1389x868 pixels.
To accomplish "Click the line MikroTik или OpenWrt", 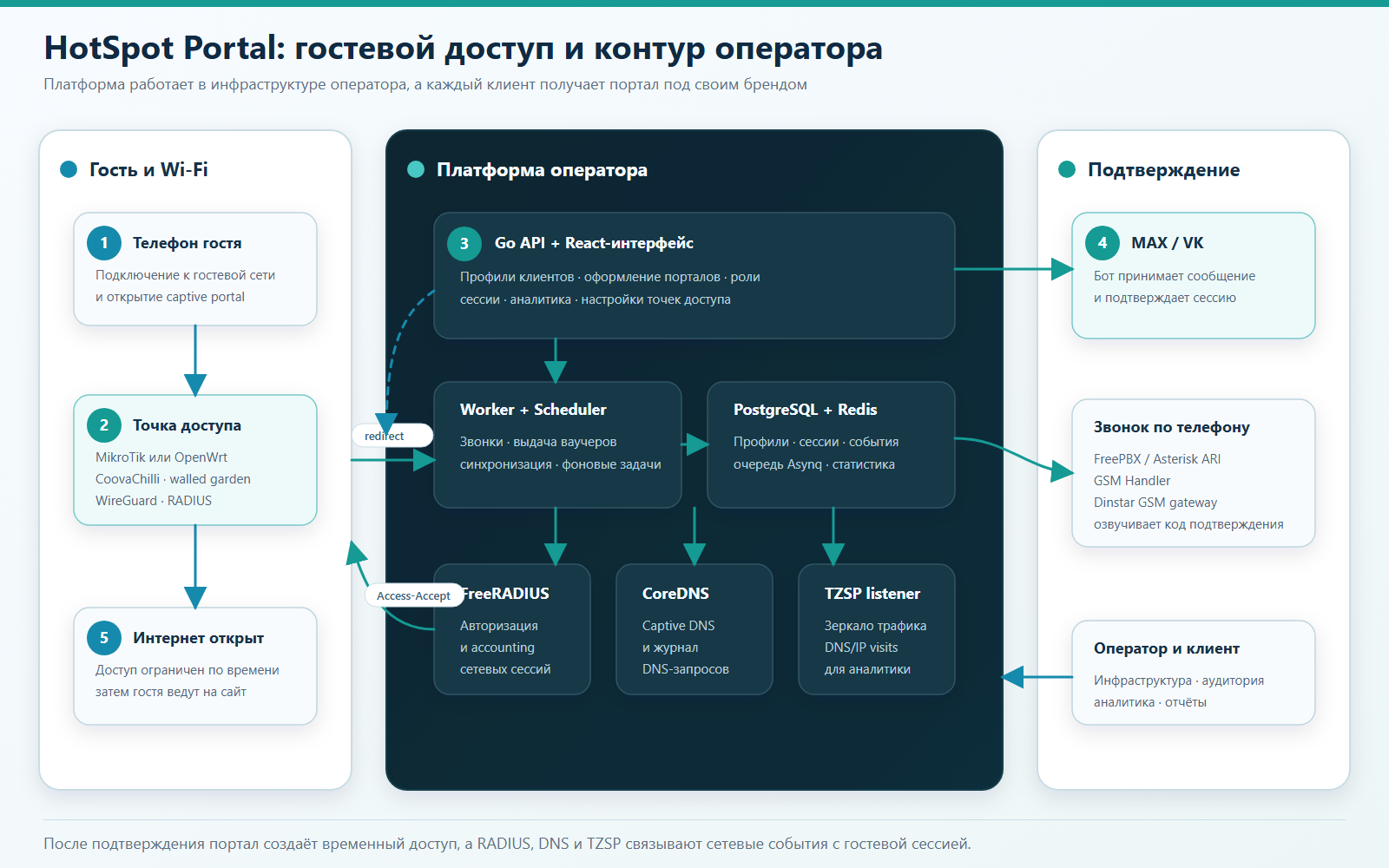I will (161, 457).
